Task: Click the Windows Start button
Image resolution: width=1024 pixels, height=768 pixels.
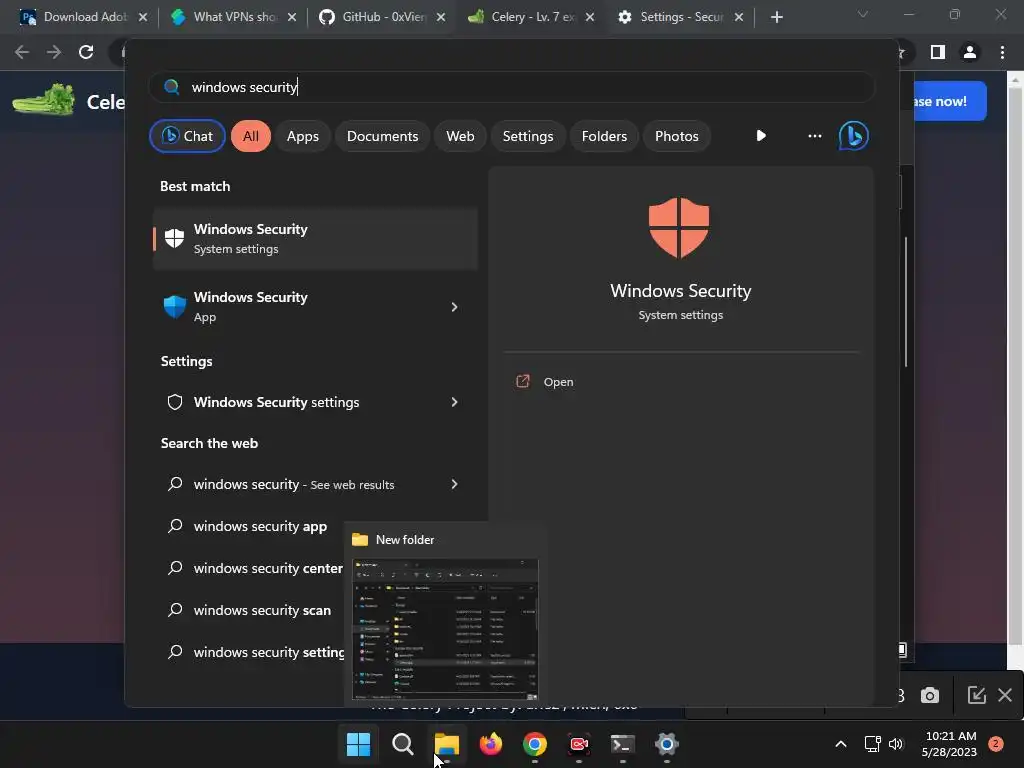Action: (358, 744)
